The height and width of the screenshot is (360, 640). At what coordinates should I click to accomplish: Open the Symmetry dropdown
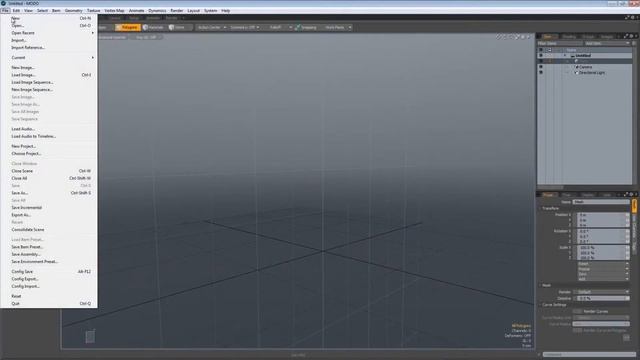[x=244, y=27]
